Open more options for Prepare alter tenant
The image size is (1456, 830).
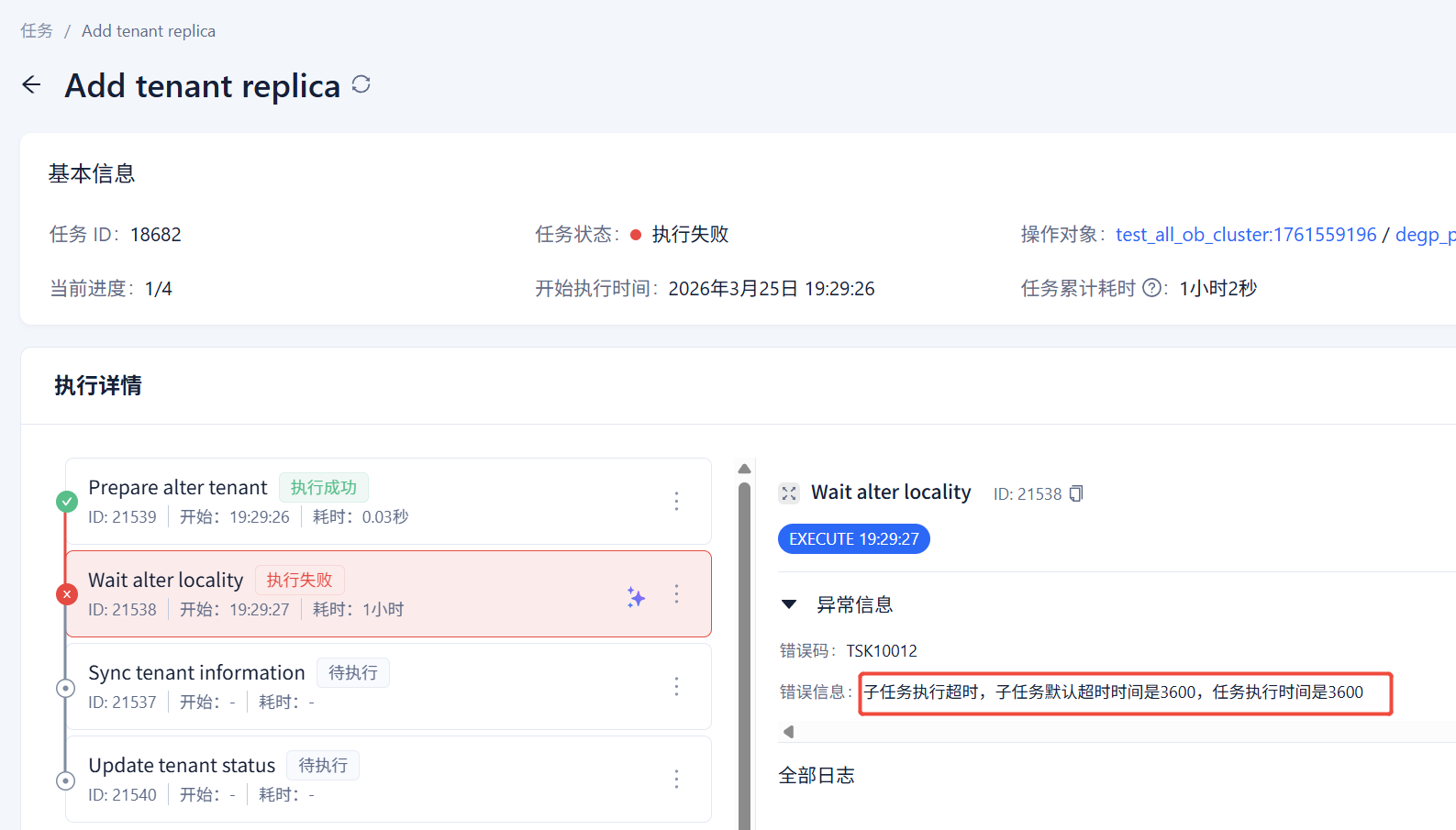(676, 501)
